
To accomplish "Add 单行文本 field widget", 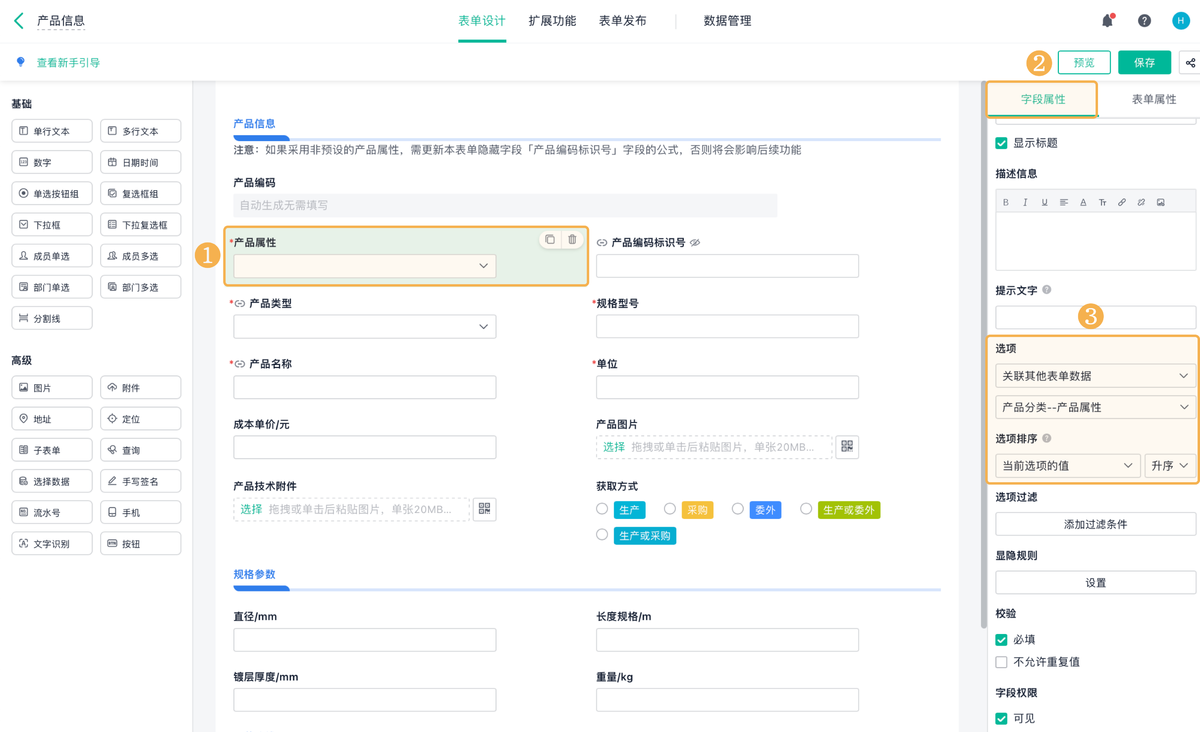I will (52, 131).
